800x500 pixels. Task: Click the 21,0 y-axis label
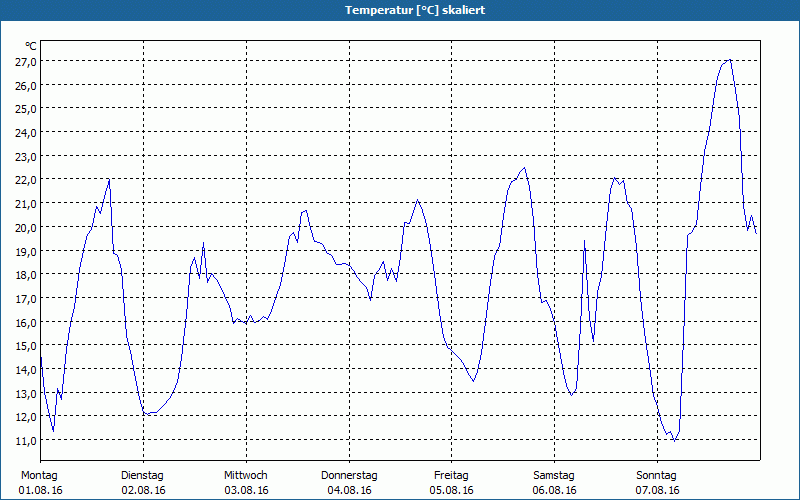(x=26, y=204)
